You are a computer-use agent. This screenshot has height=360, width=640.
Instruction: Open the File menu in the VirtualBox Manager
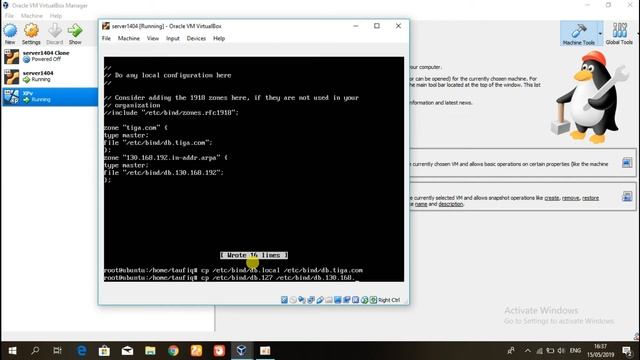tap(9, 16)
